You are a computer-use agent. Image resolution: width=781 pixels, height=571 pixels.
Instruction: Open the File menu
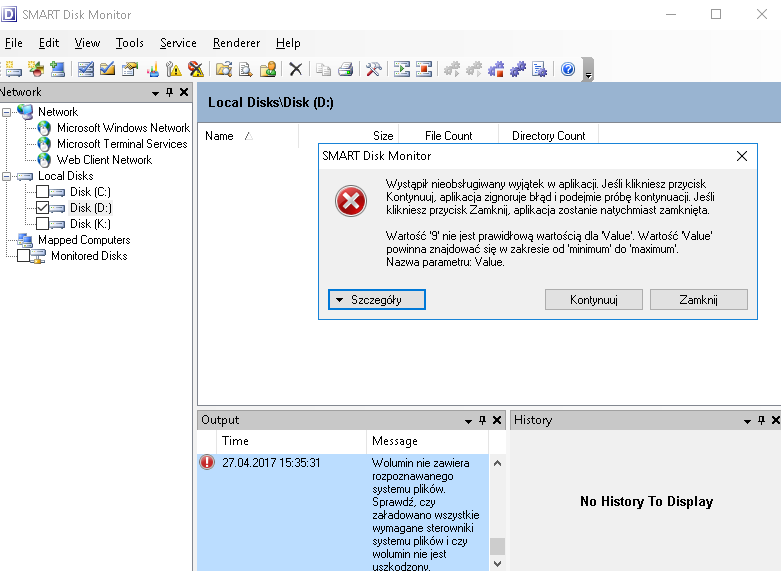13,43
